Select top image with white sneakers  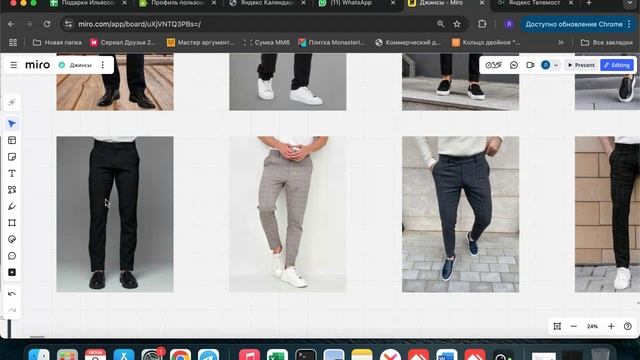[x=287, y=82]
